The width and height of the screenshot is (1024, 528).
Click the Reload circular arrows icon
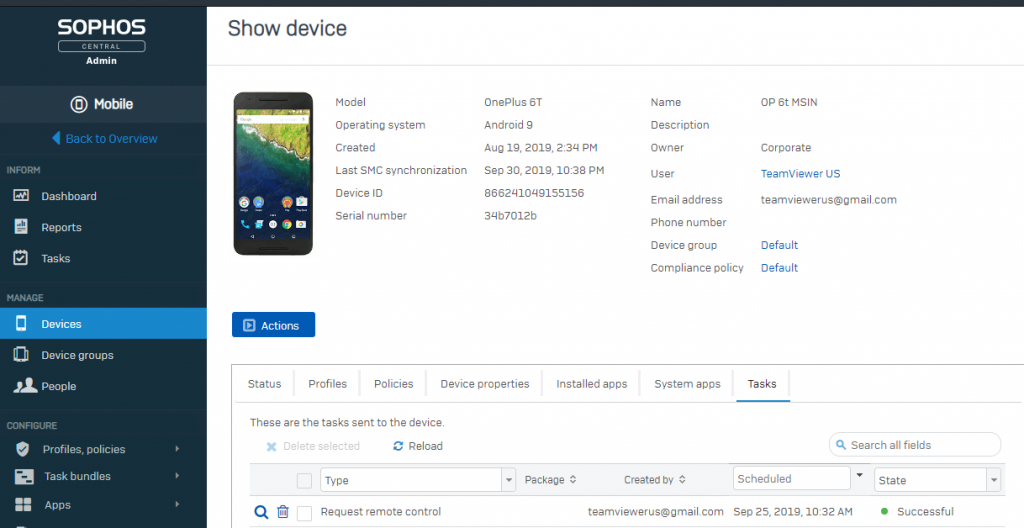click(398, 446)
